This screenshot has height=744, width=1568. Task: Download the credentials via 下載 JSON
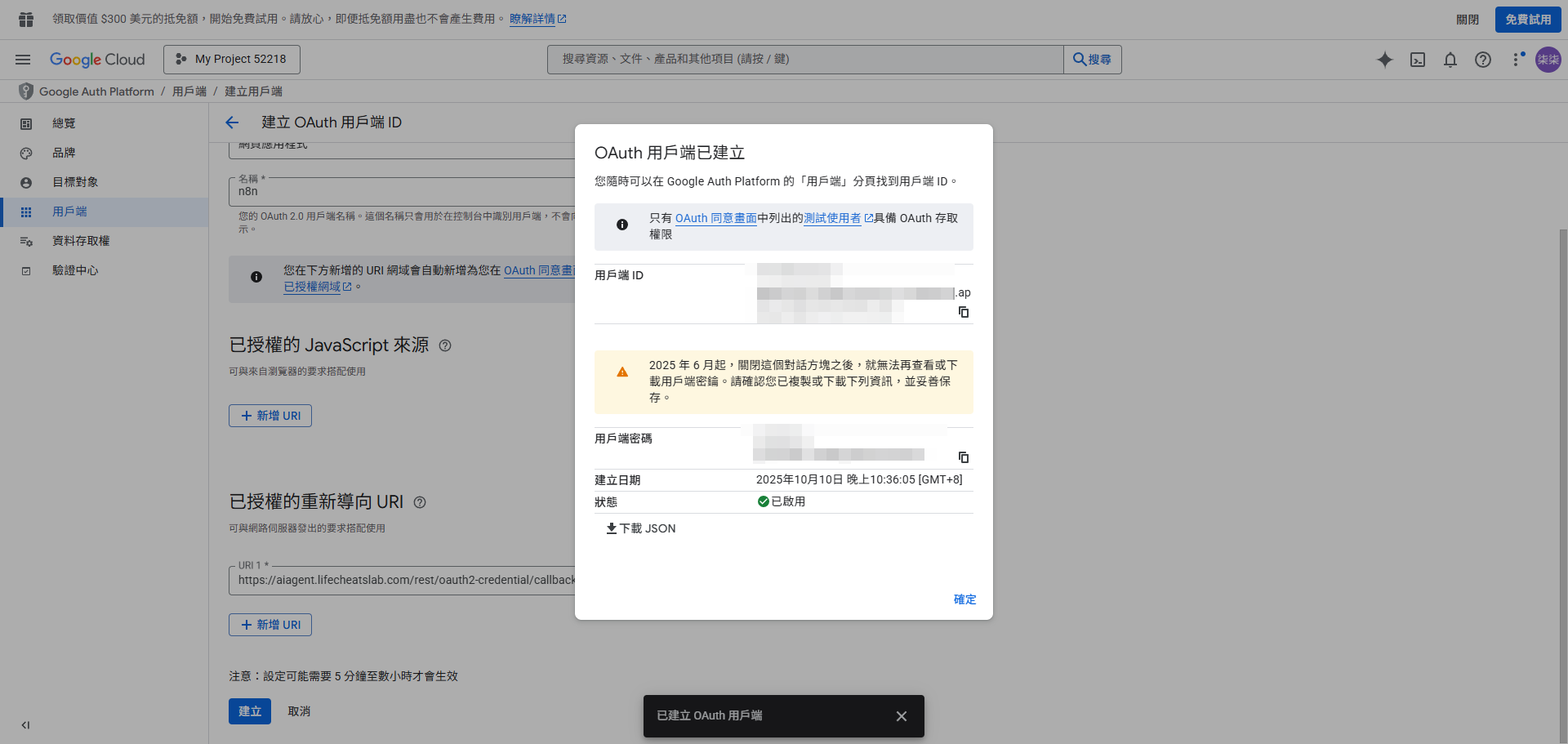[641, 528]
